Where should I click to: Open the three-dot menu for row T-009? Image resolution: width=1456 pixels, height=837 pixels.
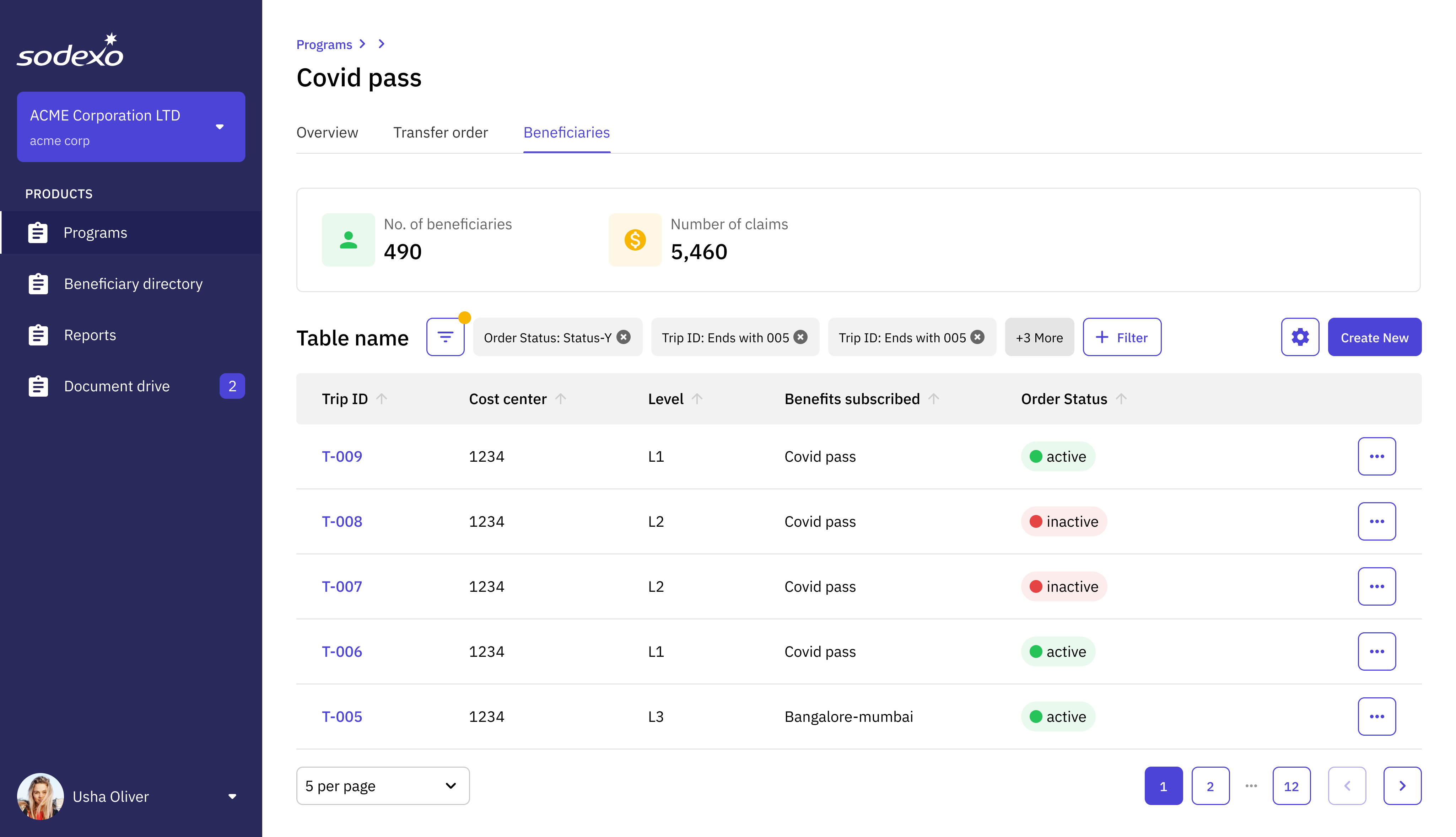1376,456
